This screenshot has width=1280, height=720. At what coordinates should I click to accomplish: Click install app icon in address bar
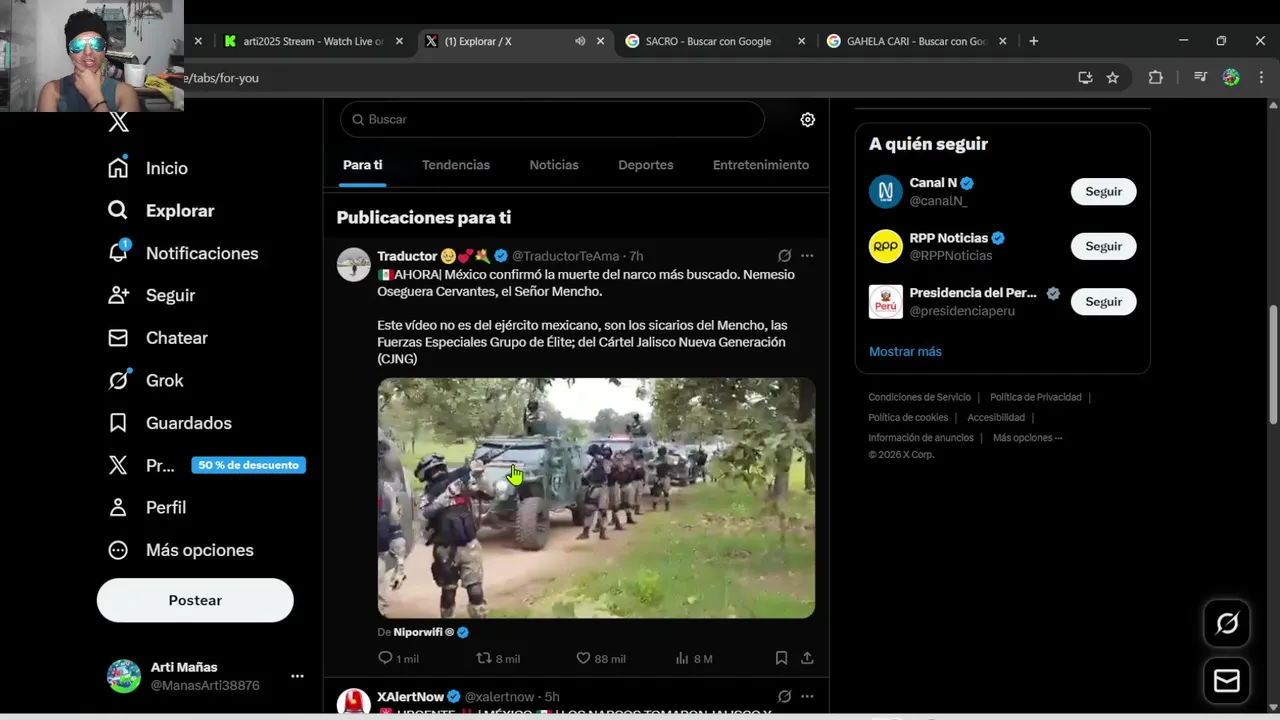[x=1085, y=77]
